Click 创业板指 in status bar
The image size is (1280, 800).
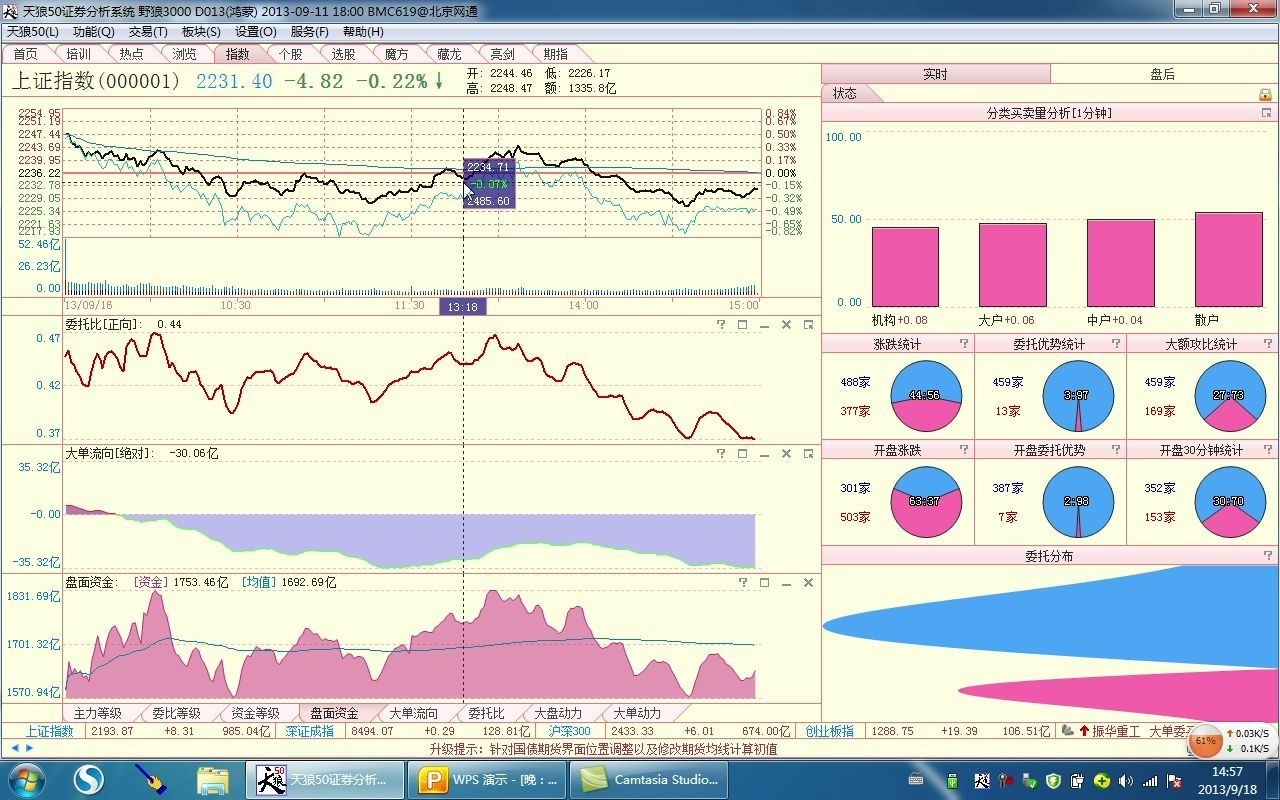830,731
